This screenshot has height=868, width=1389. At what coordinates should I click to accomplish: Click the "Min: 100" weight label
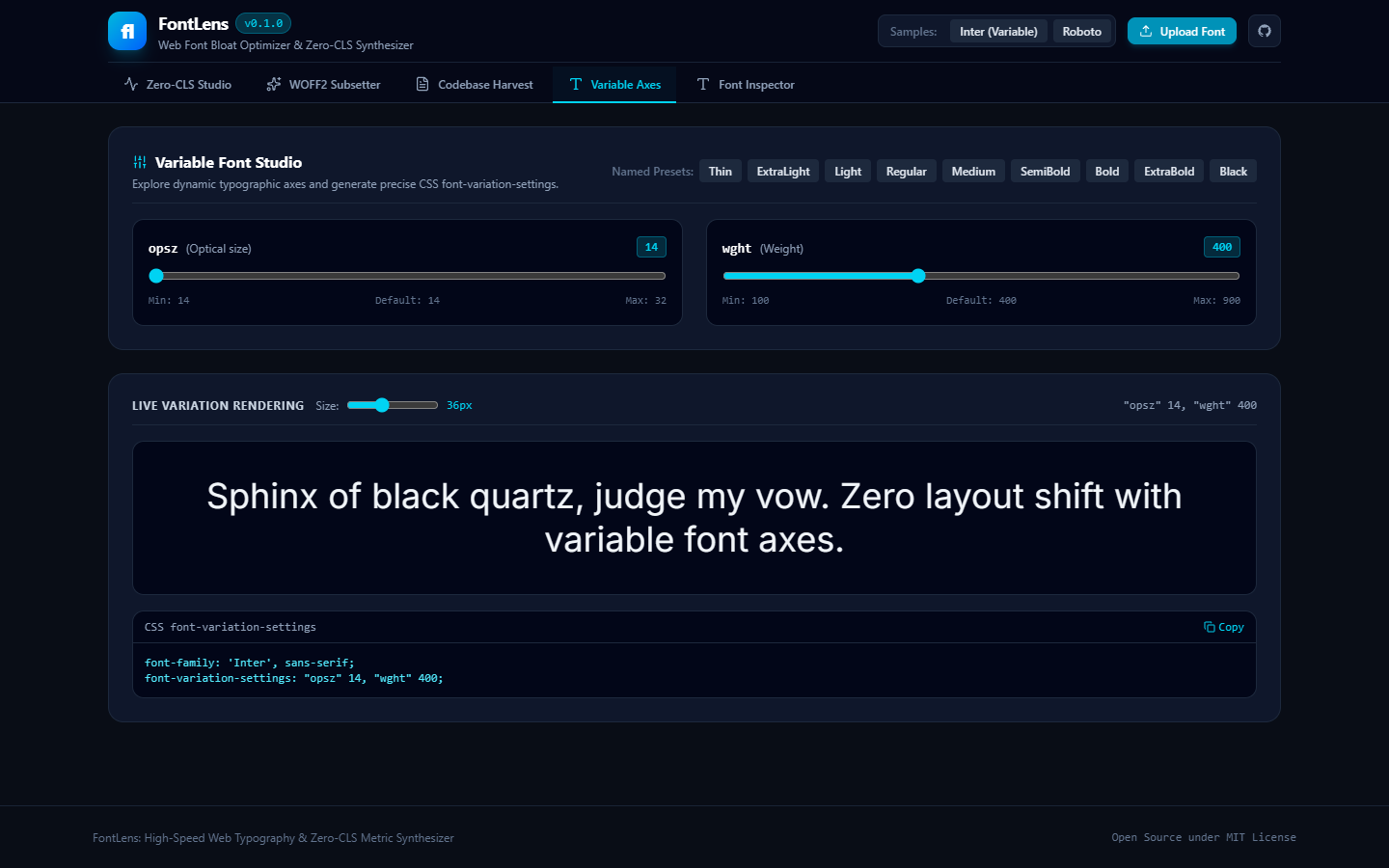click(x=746, y=301)
